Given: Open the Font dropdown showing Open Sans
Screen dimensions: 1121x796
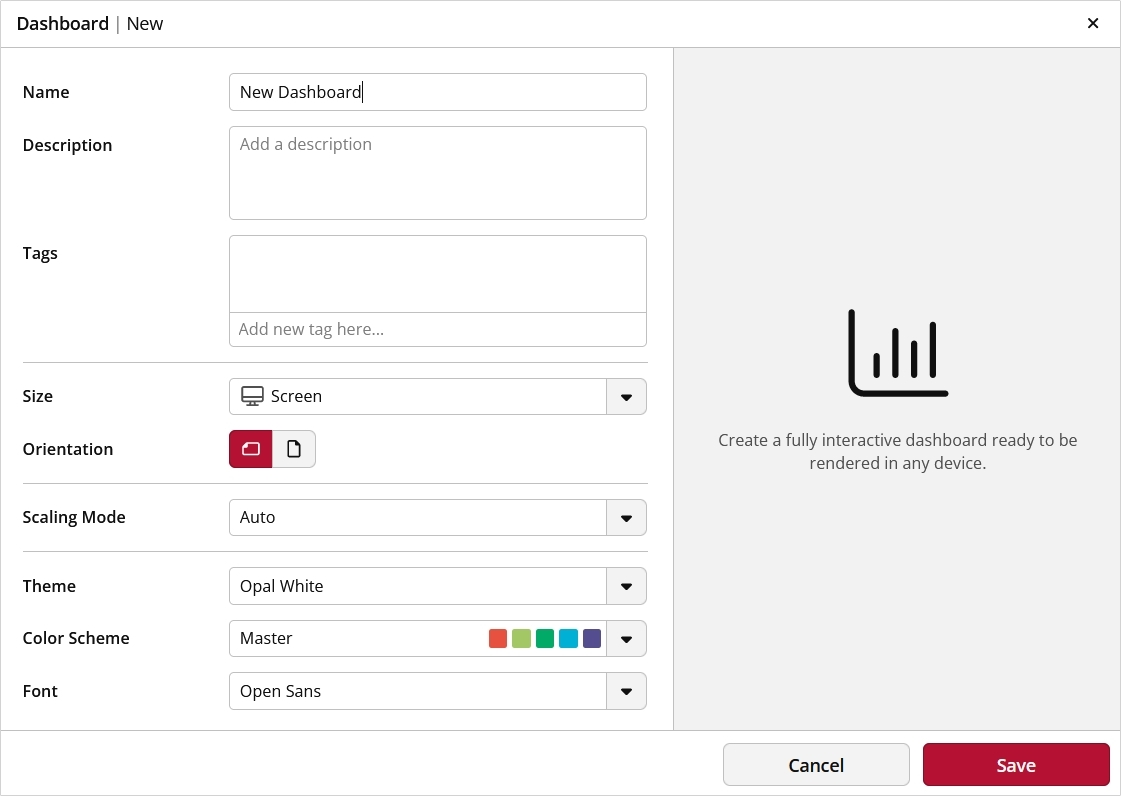Looking at the screenshot, I should pos(627,691).
